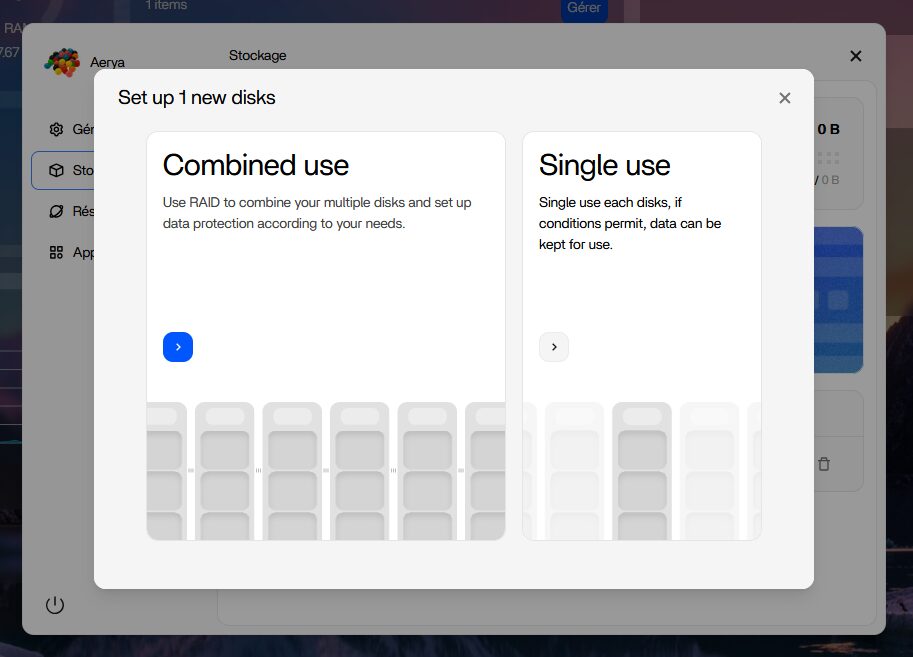Click the 0 B storage capacity card

point(838,153)
